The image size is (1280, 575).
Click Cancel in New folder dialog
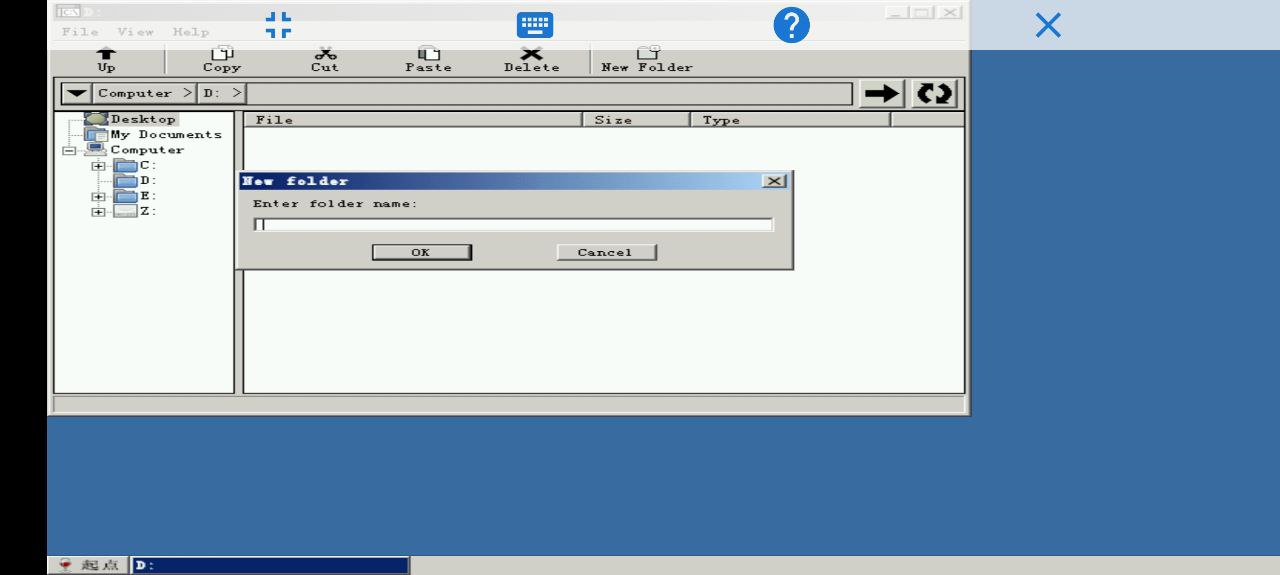pyautogui.click(x=606, y=252)
